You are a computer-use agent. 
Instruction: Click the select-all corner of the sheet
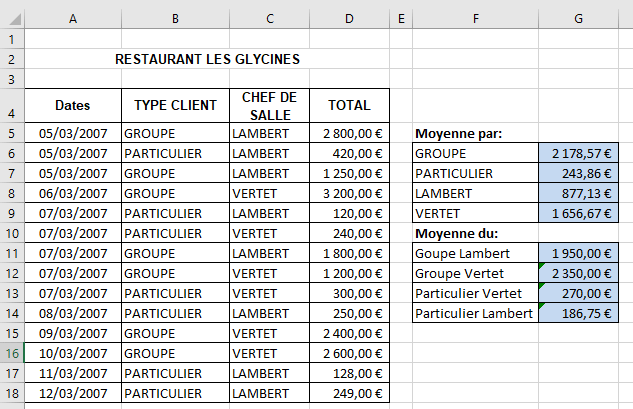pos(11,18)
